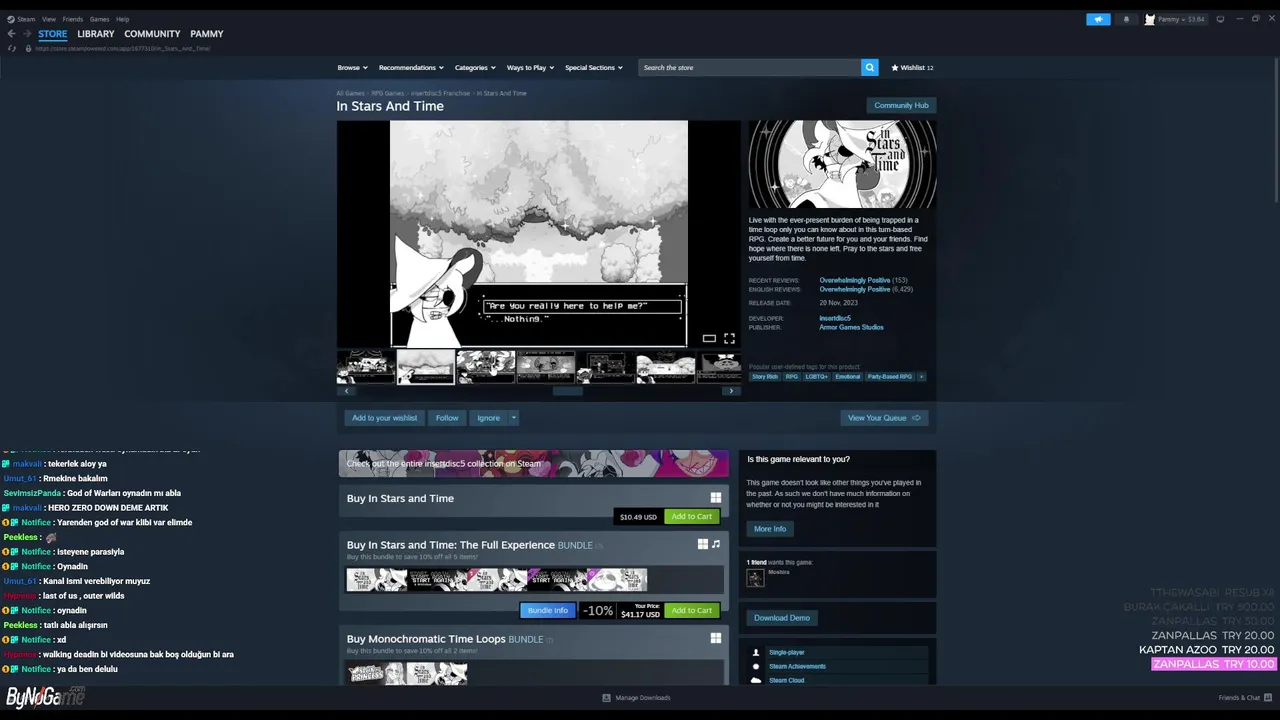1280x720 pixels.
Task: Expand the Ways to Play dropdown
Action: pyautogui.click(x=530, y=67)
